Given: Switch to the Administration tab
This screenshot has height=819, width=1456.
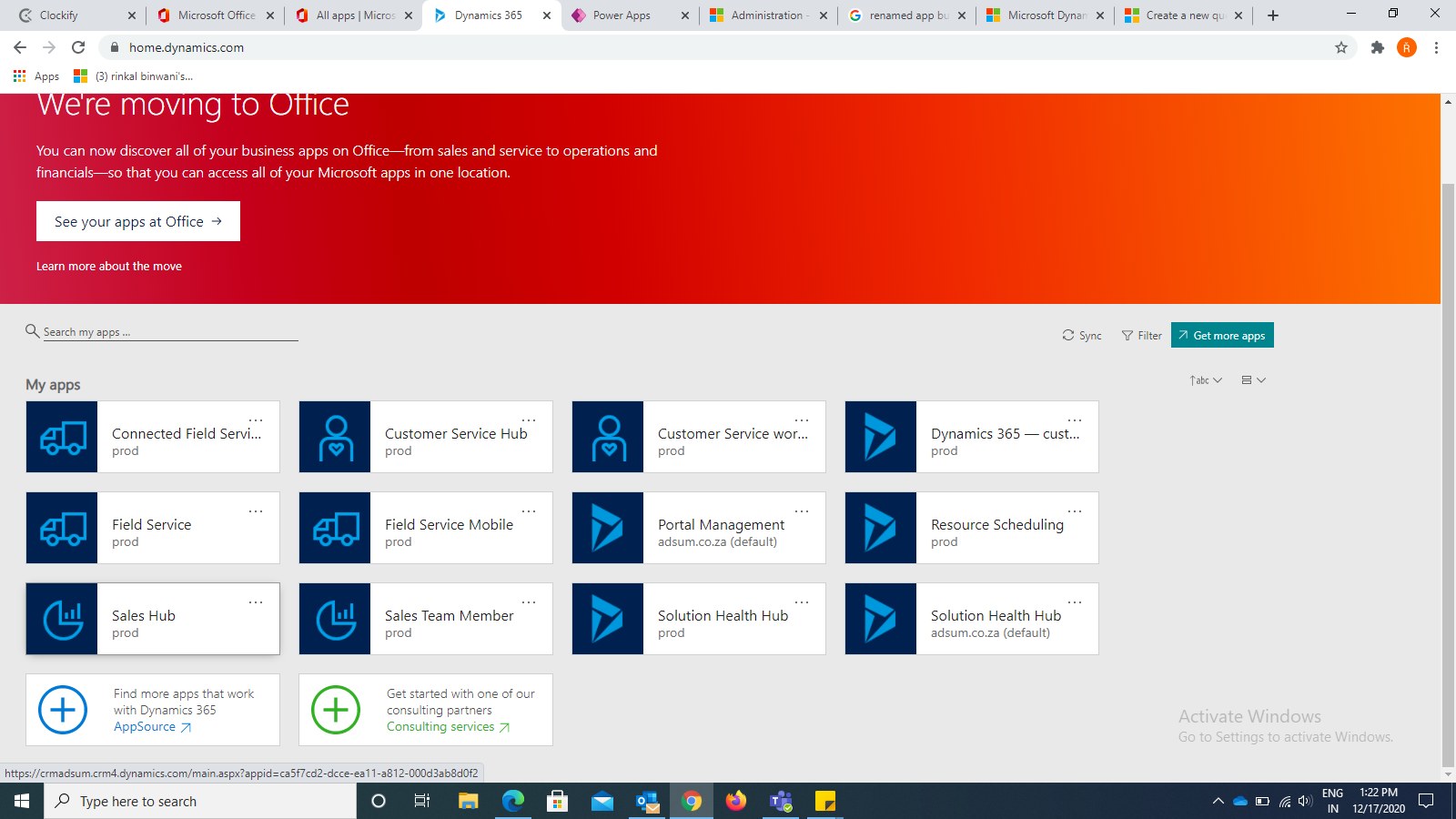Looking at the screenshot, I should pyautogui.click(x=768, y=15).
